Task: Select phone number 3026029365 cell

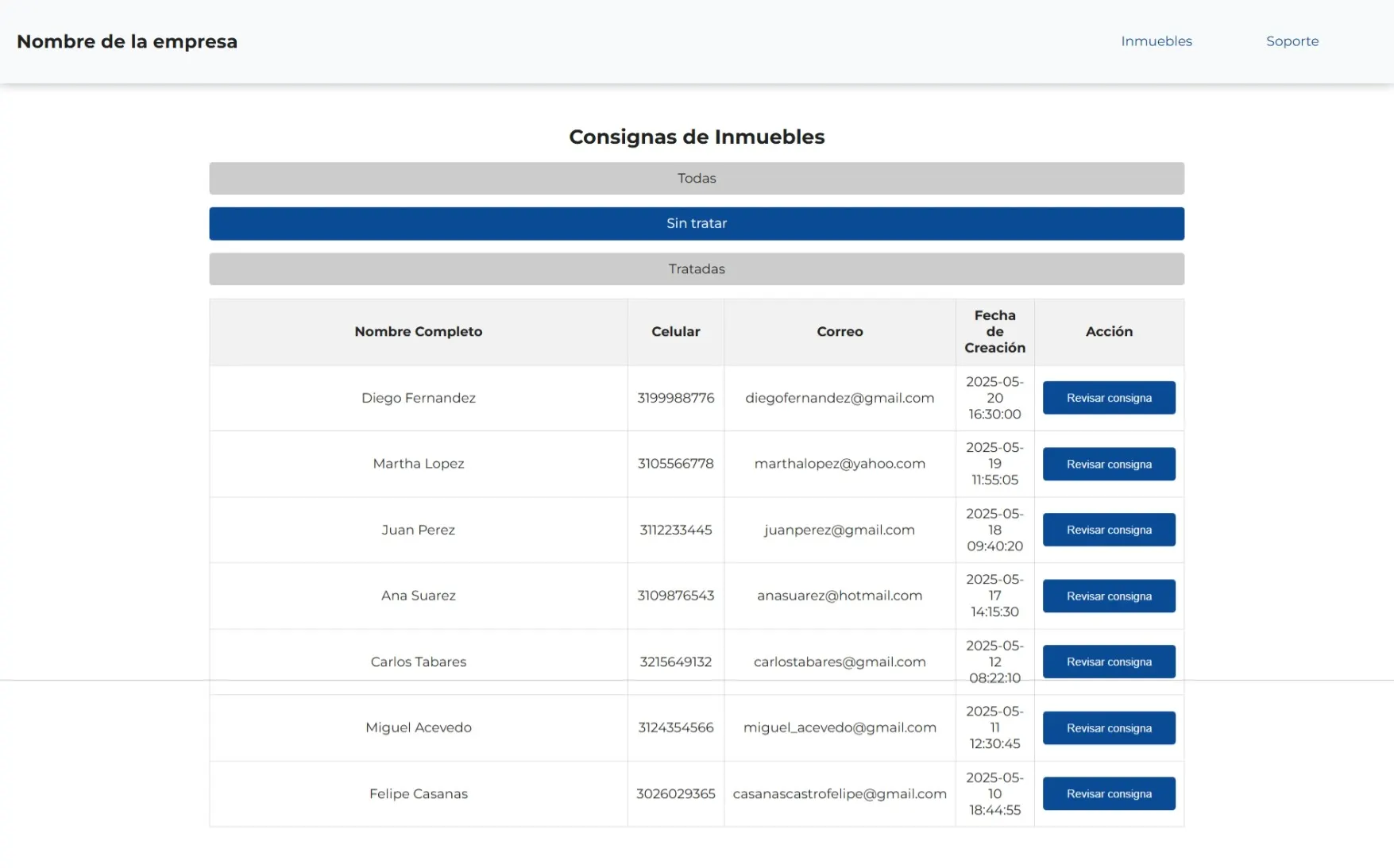Action: 675,794
